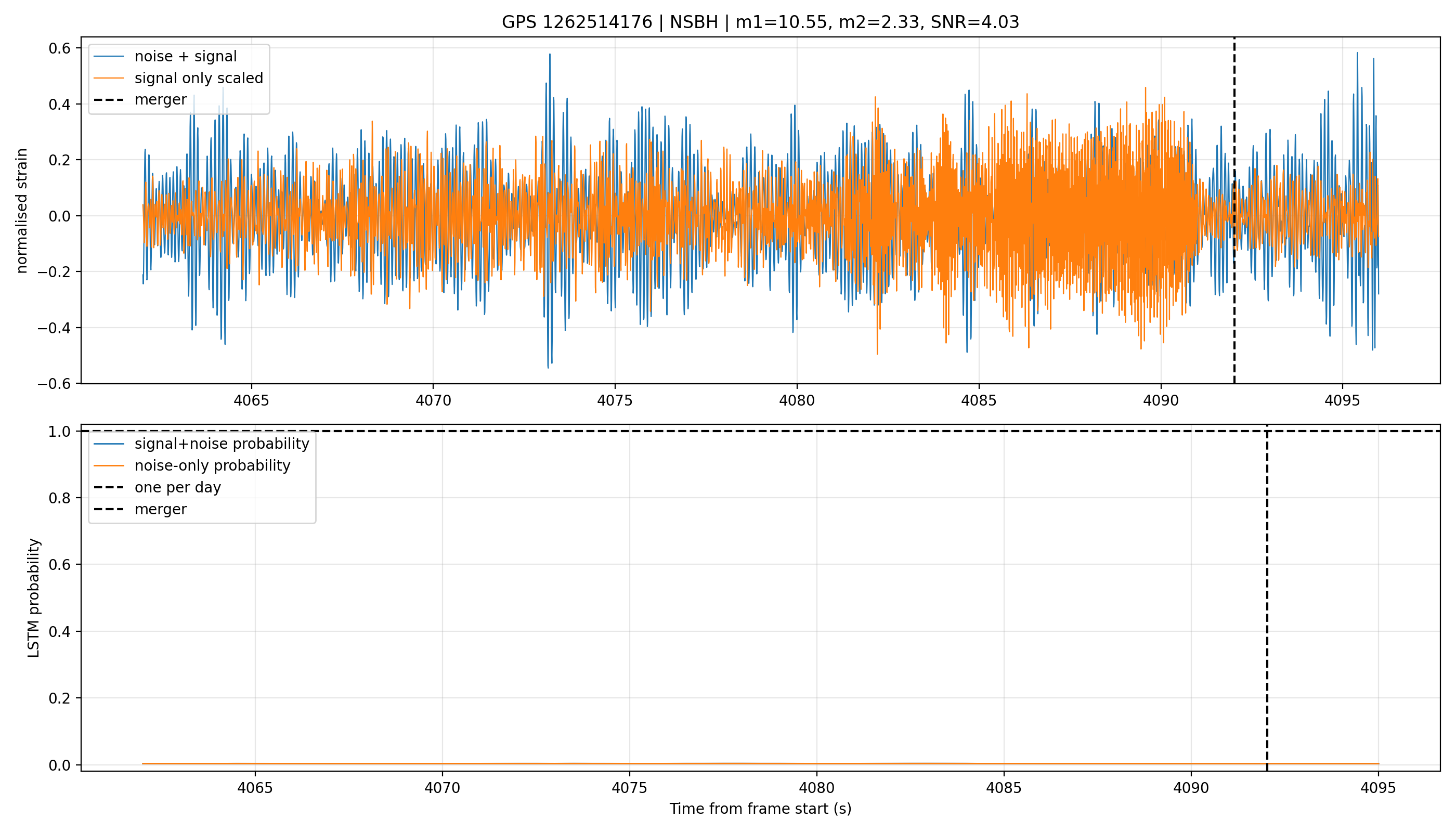
Task: Click the 'normalised strain' y-axis label
Action: [22, 211]
